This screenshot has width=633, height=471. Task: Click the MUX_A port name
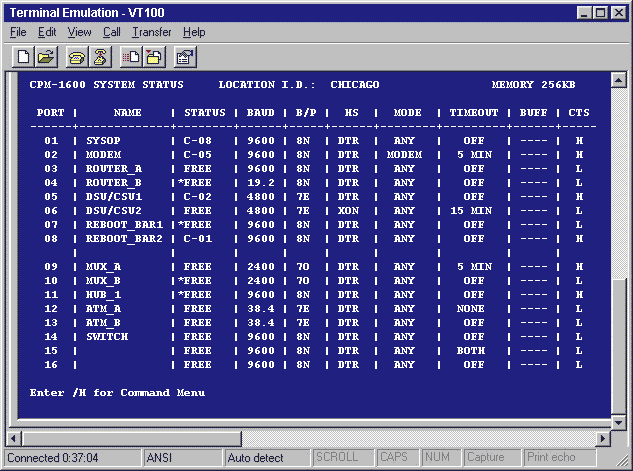tap(103, 267)
